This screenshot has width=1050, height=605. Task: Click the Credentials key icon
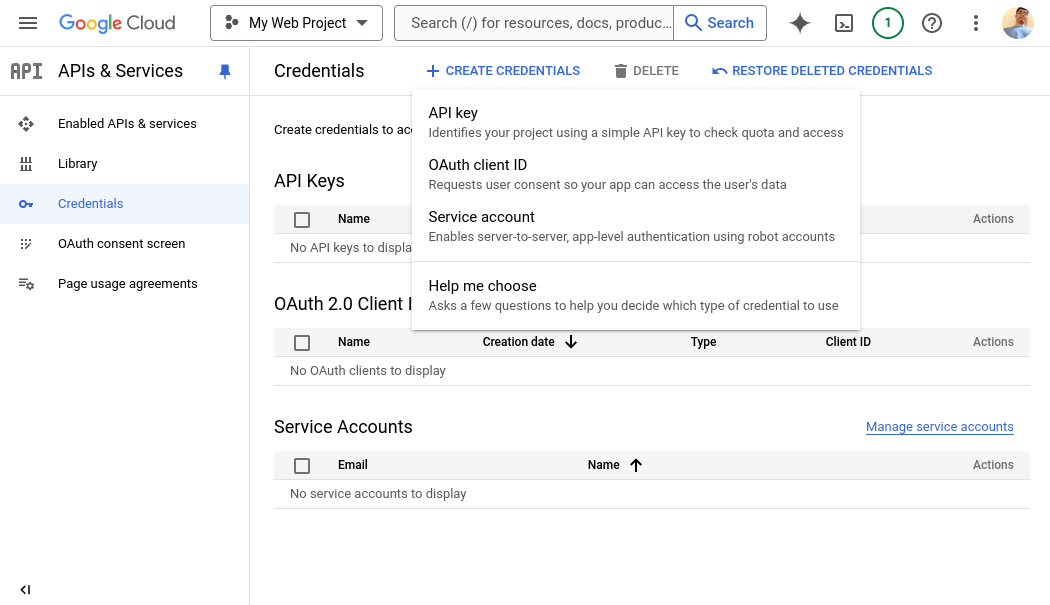coord(26,204)
